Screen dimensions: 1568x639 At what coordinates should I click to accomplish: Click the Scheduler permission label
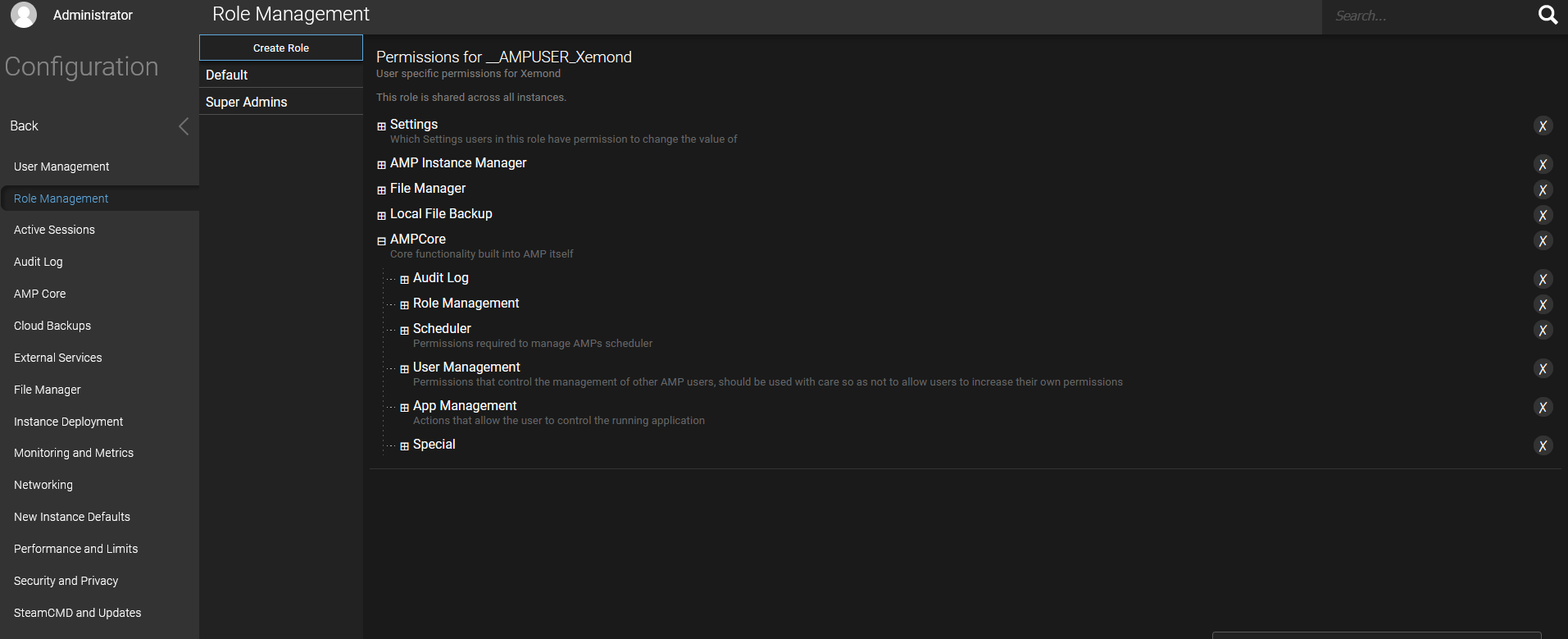click(442, 329)
